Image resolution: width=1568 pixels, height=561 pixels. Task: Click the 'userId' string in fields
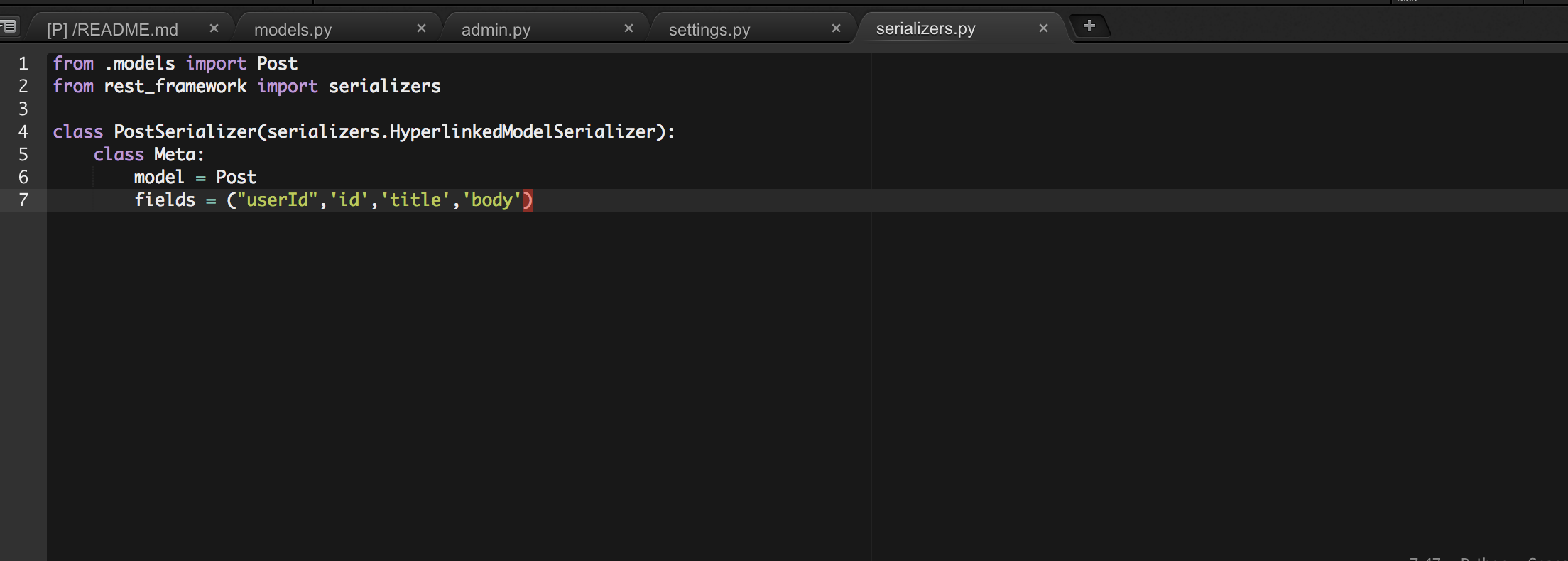[x=277, y=200]
